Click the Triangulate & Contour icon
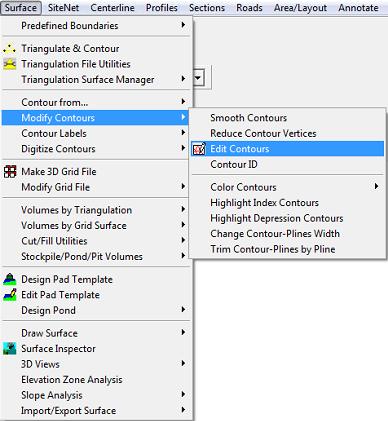The image size is (388, 421). click(x=9, y=49)
